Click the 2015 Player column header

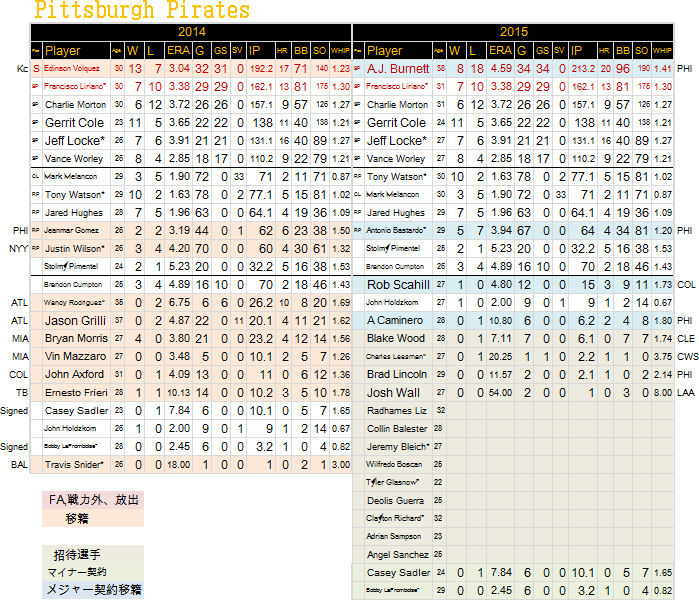(384, 51)
